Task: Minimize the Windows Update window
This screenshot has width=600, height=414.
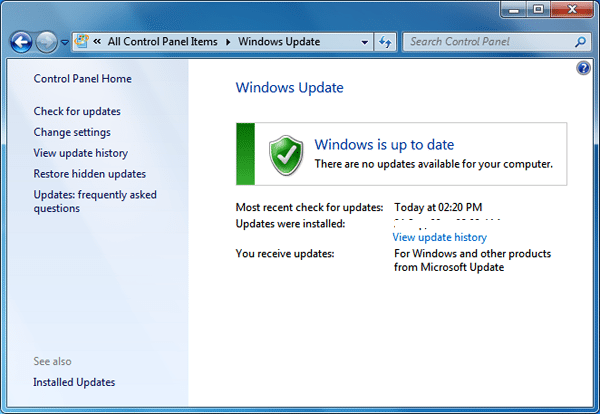Action: (x=514, y=9)
